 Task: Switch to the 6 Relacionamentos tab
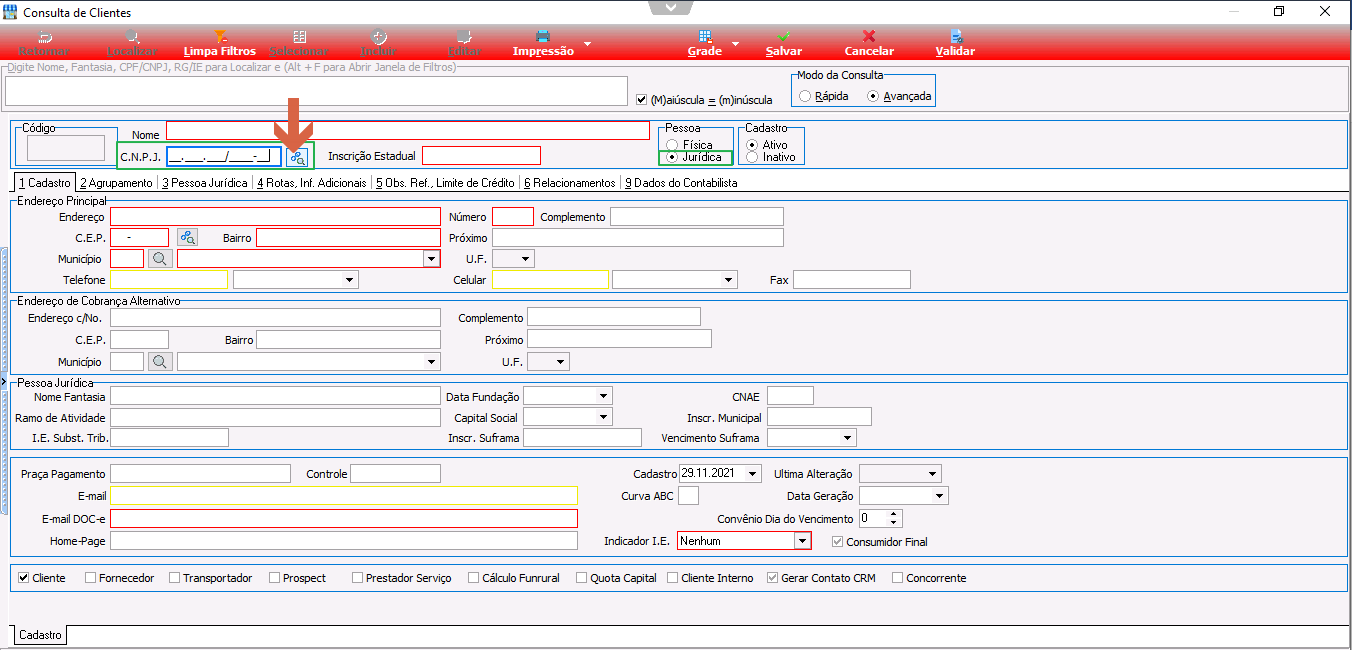coord(569,183)
